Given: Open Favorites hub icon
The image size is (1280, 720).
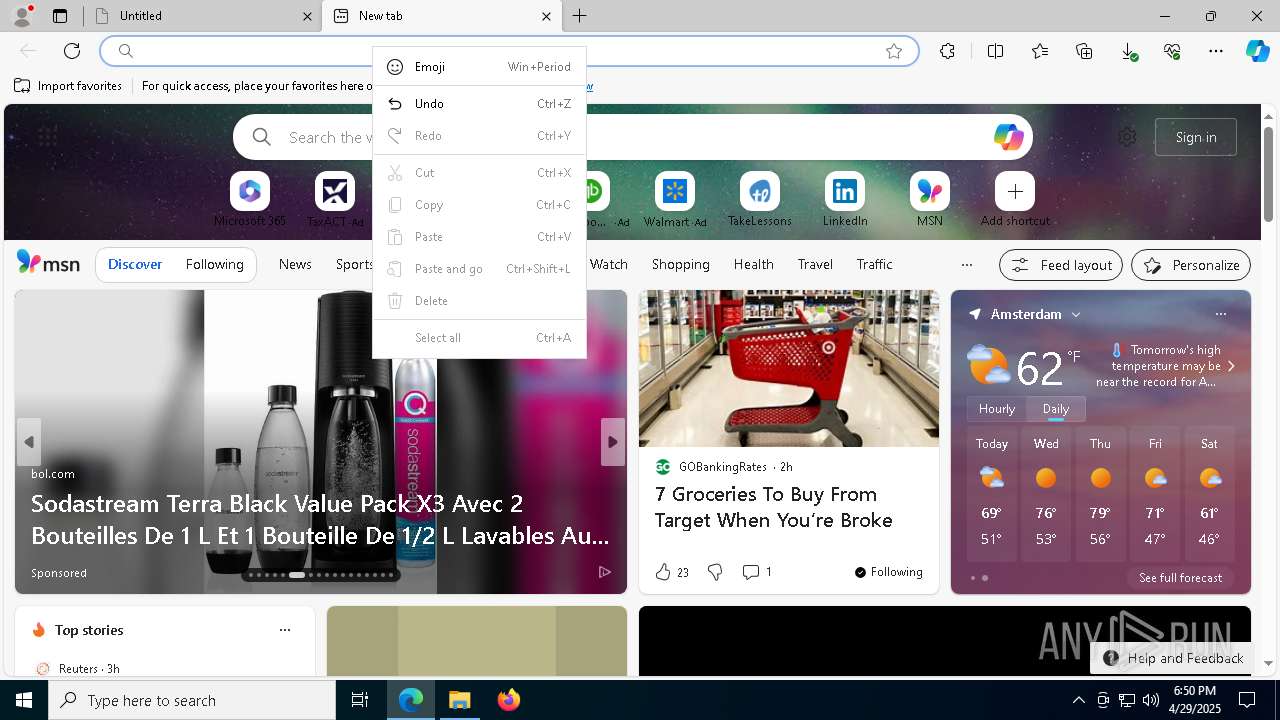Looking at the screenshot, I should [x=1040, y=51].
